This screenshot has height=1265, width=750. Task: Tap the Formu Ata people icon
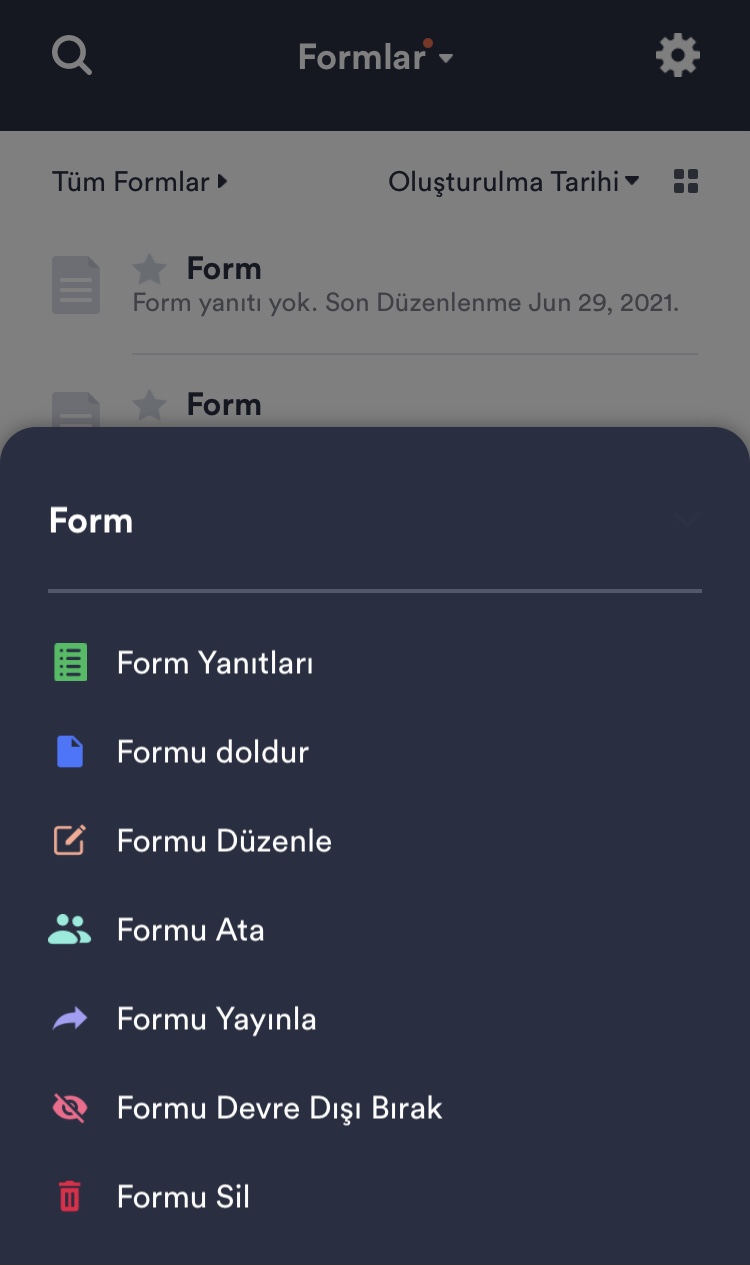pyautogui.click(x=70, y=930)
